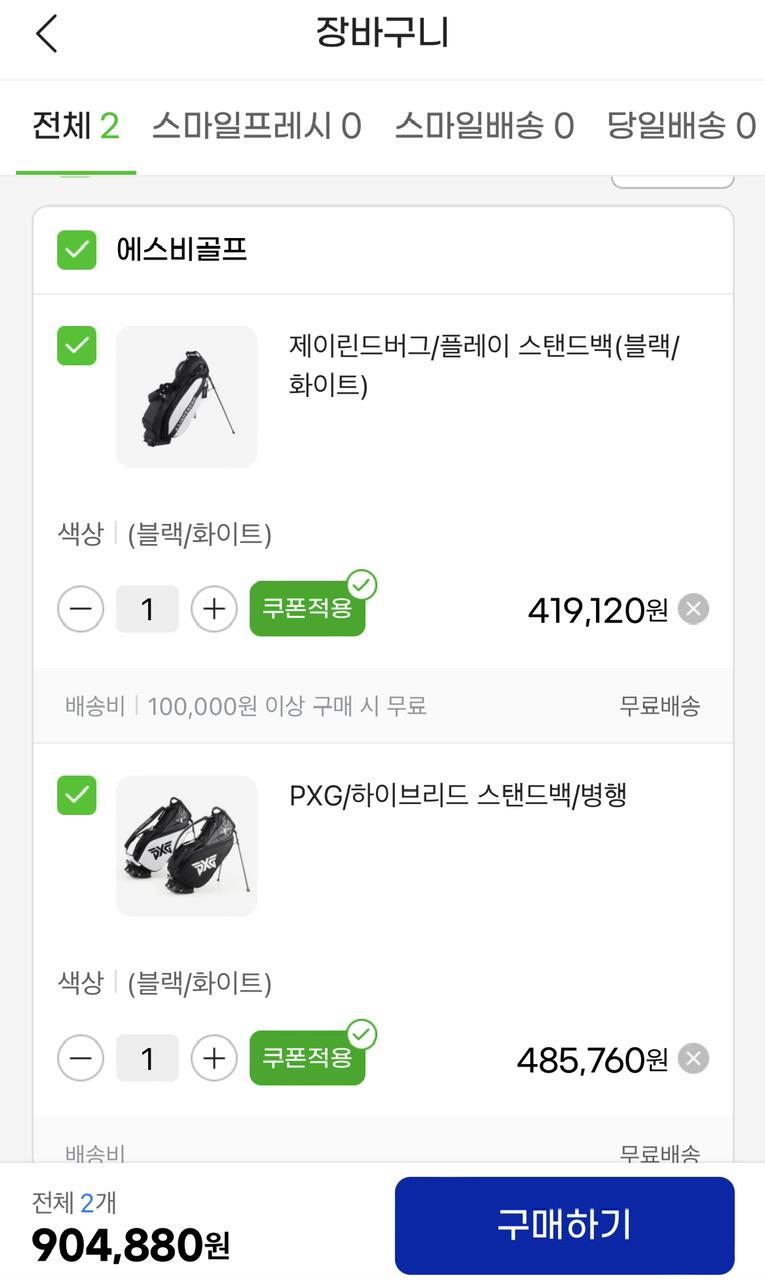Select the 당일배송 tab

(681, 126)
